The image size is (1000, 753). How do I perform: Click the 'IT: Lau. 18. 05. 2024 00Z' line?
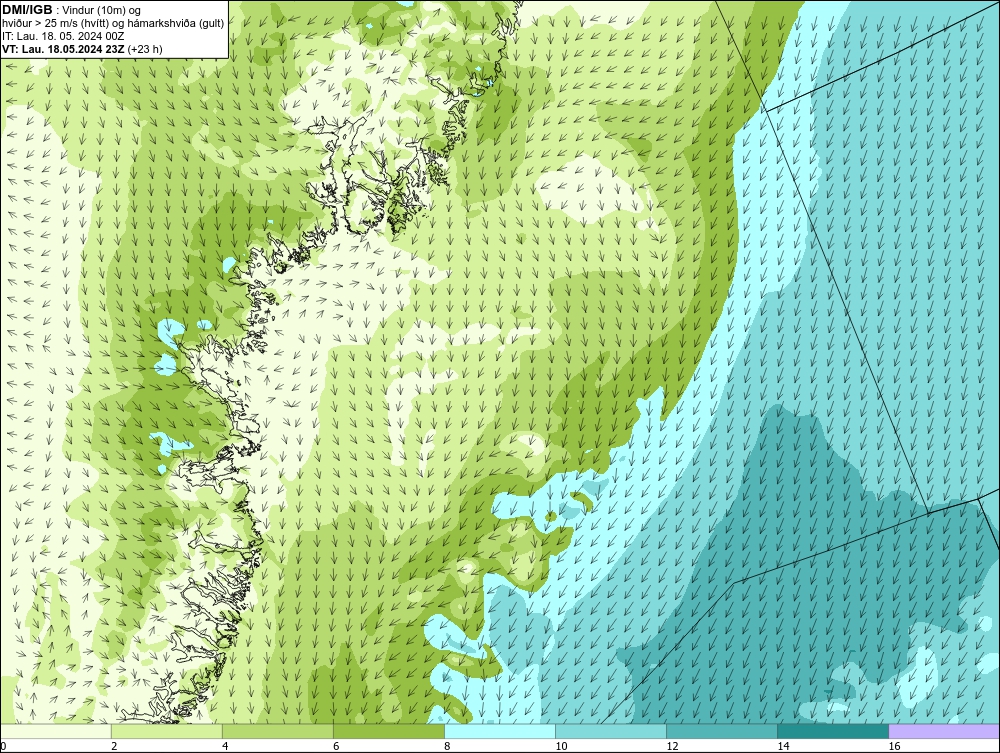coord(62,36)
